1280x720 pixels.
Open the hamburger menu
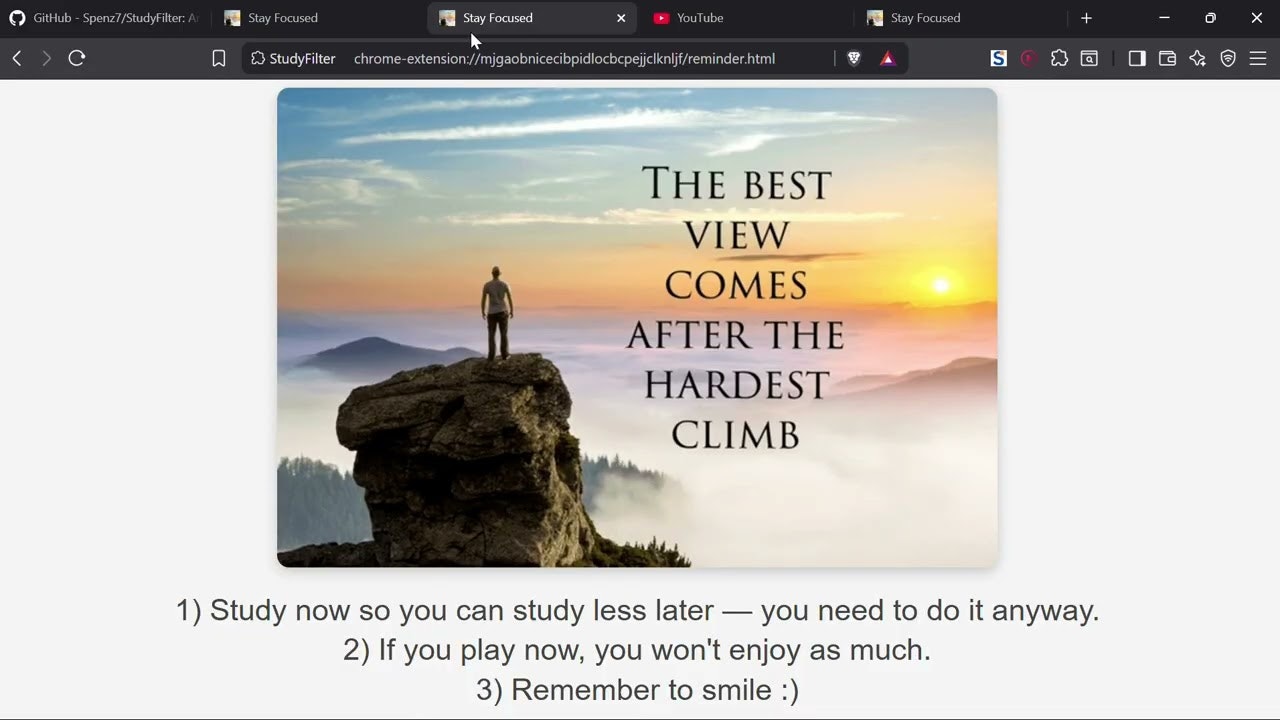pyautogui.click(x=1258, y=58)
